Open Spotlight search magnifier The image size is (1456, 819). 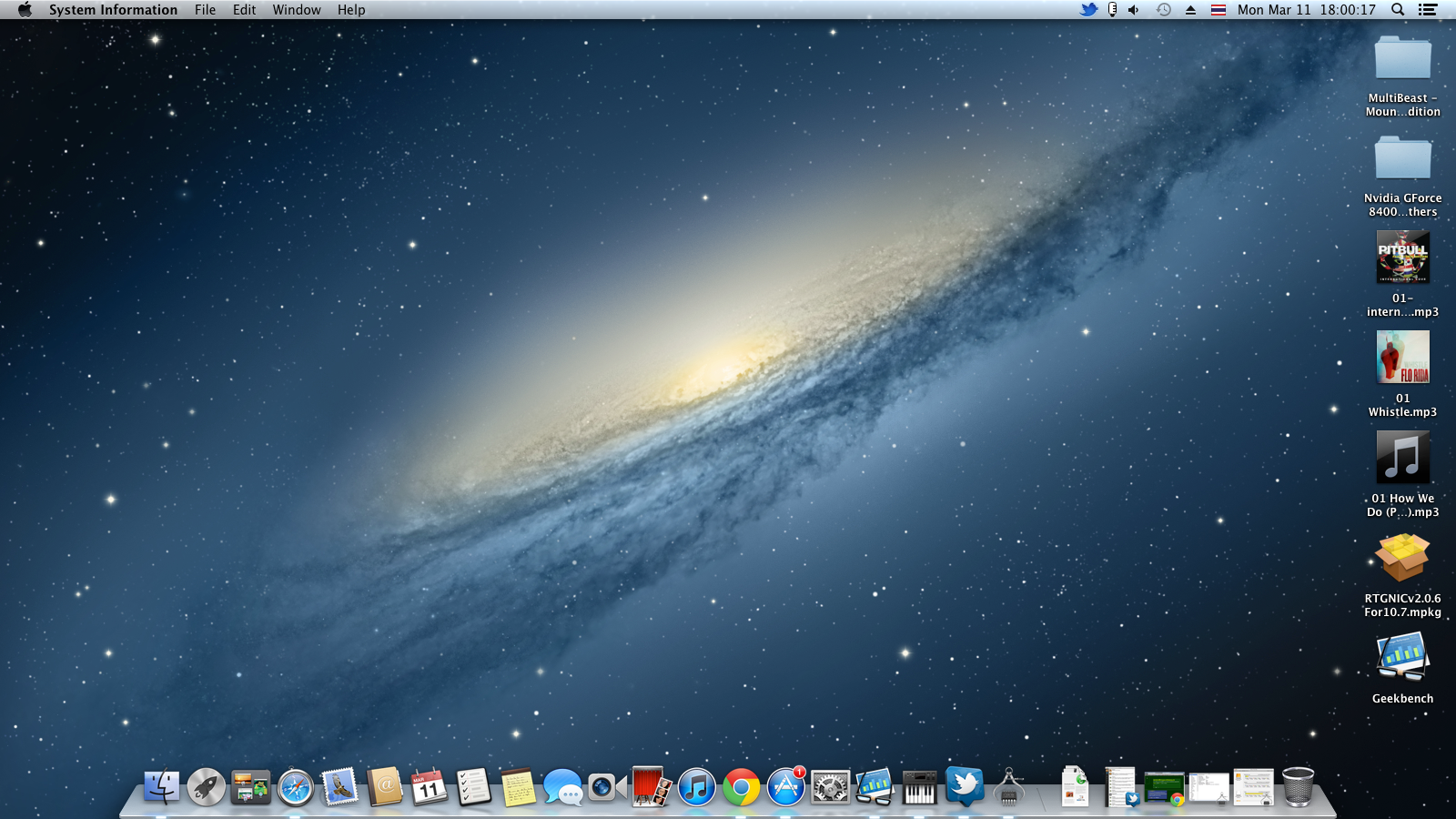tap(1398, 10)
